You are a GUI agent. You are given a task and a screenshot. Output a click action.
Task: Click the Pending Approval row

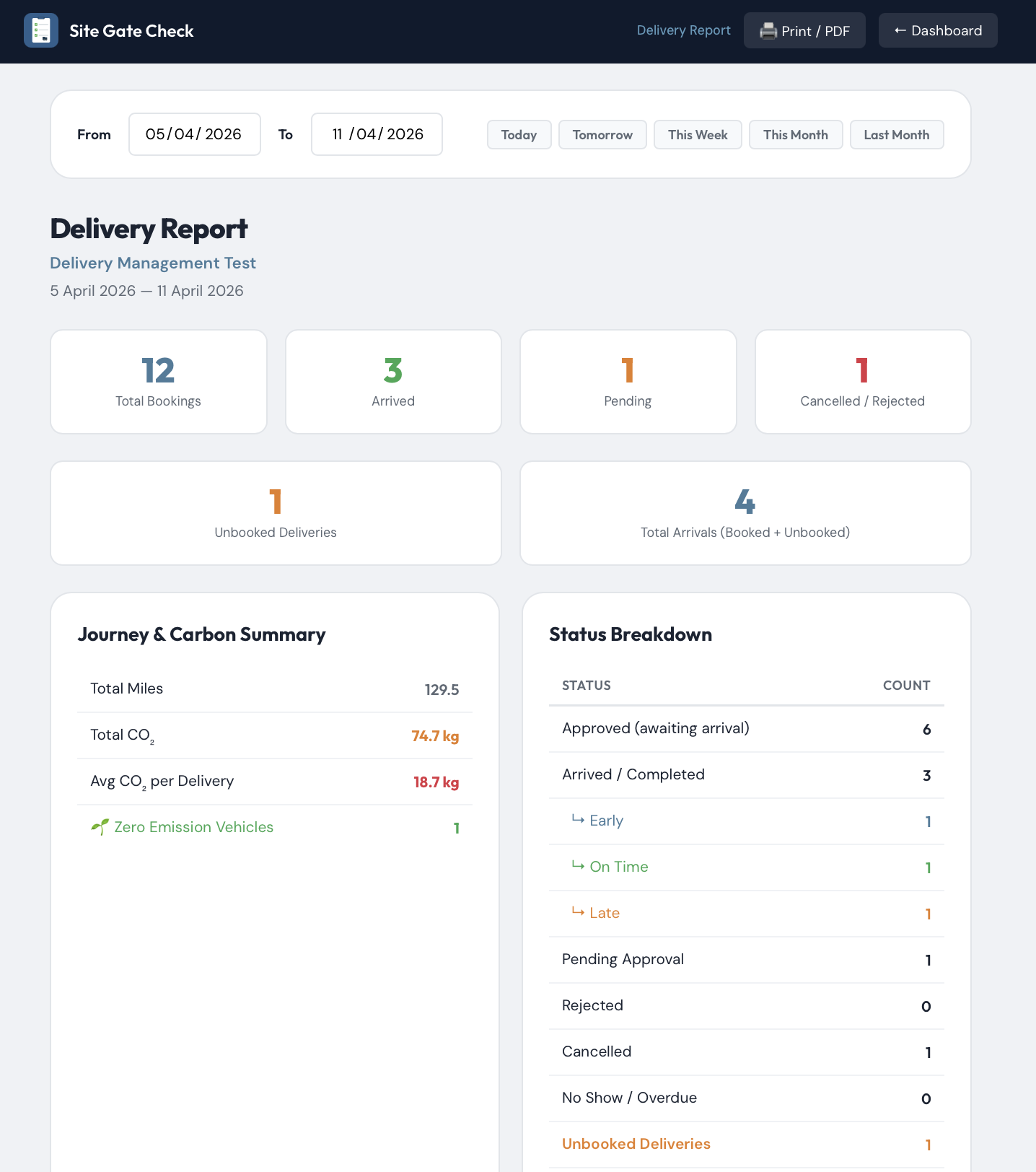pyautogui.click(x=747, y=960)
